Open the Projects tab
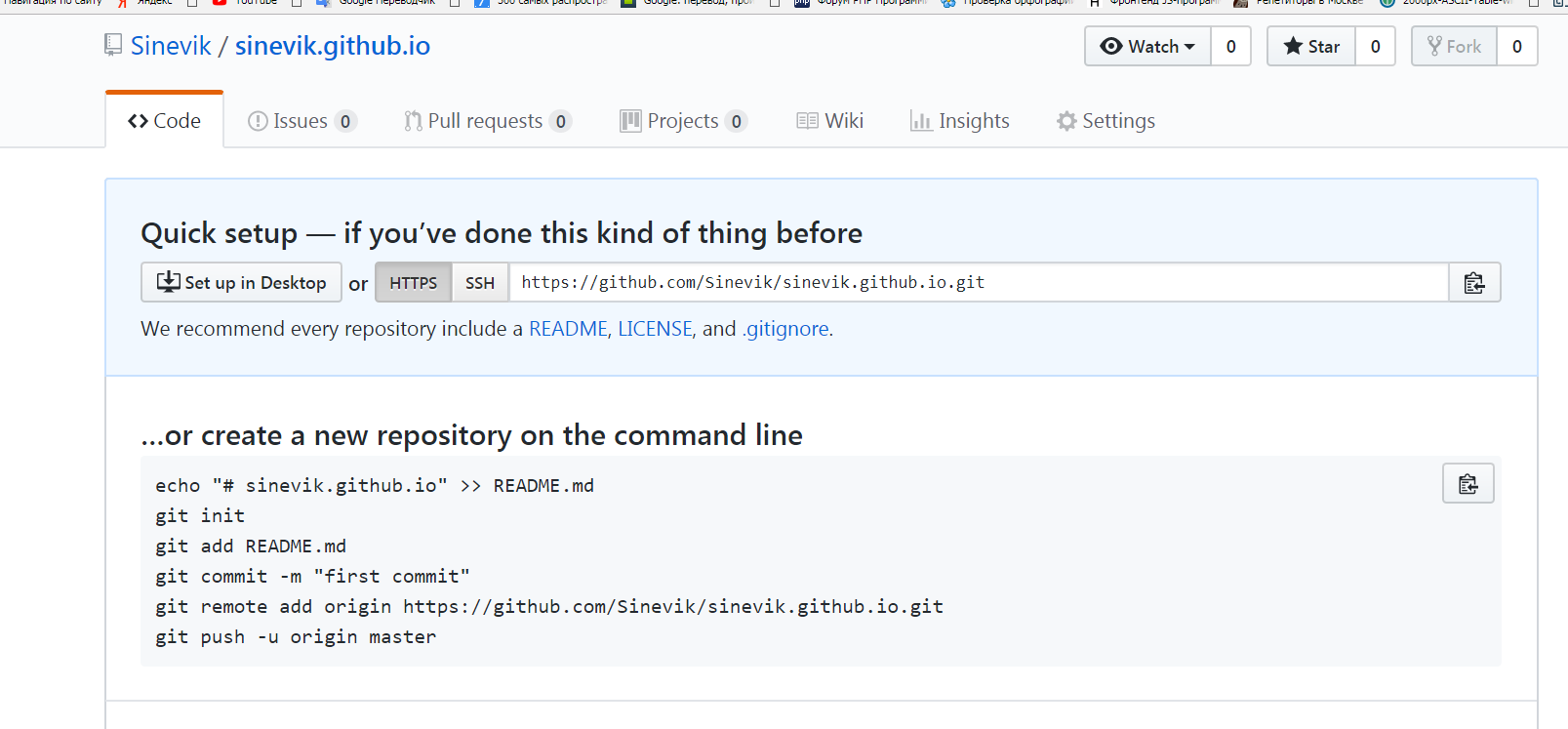Viewport: 1568px width, 729px height. (684, 121)
